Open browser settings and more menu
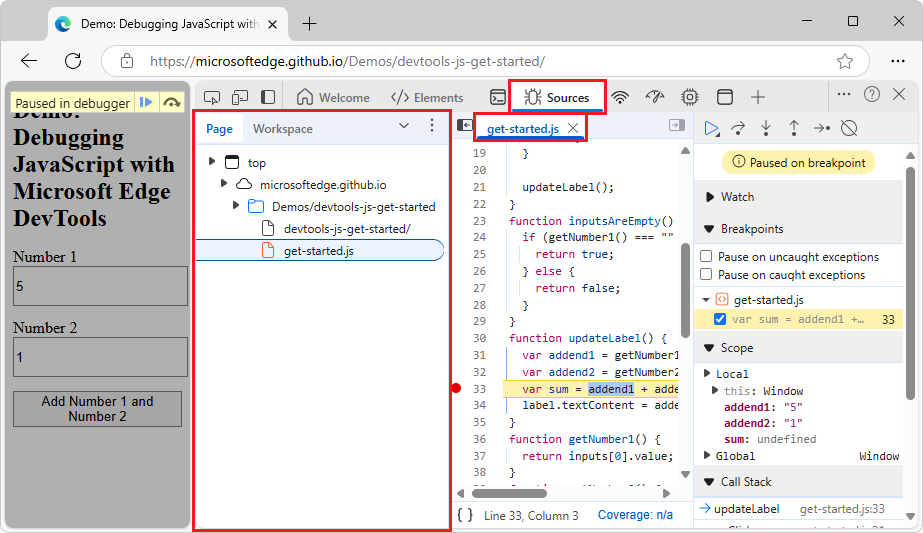Viewport: 923px width, 533px height. point(898,61)
